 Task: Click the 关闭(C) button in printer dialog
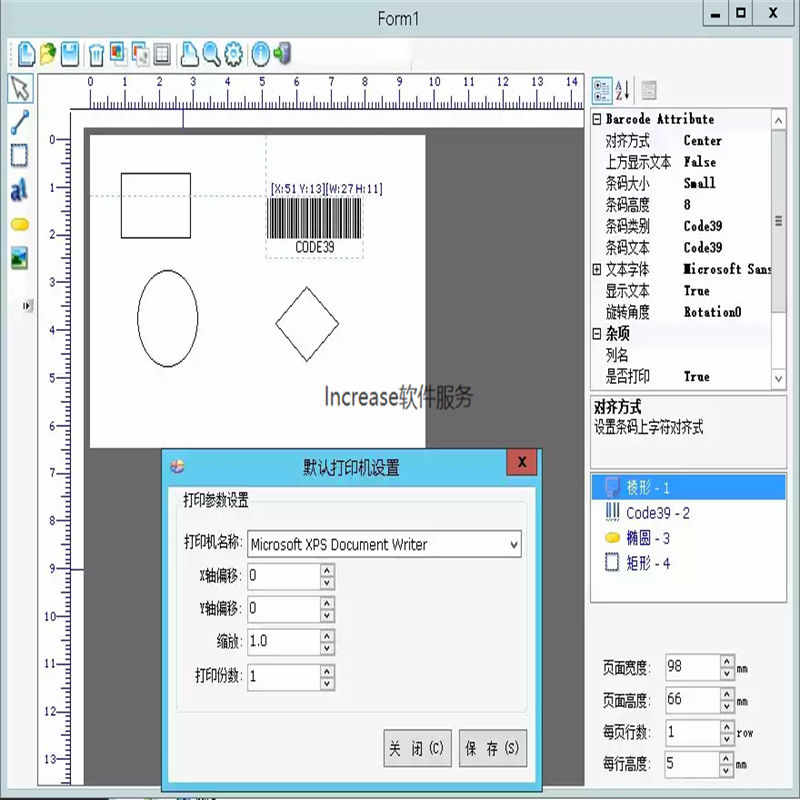[417, 748]
